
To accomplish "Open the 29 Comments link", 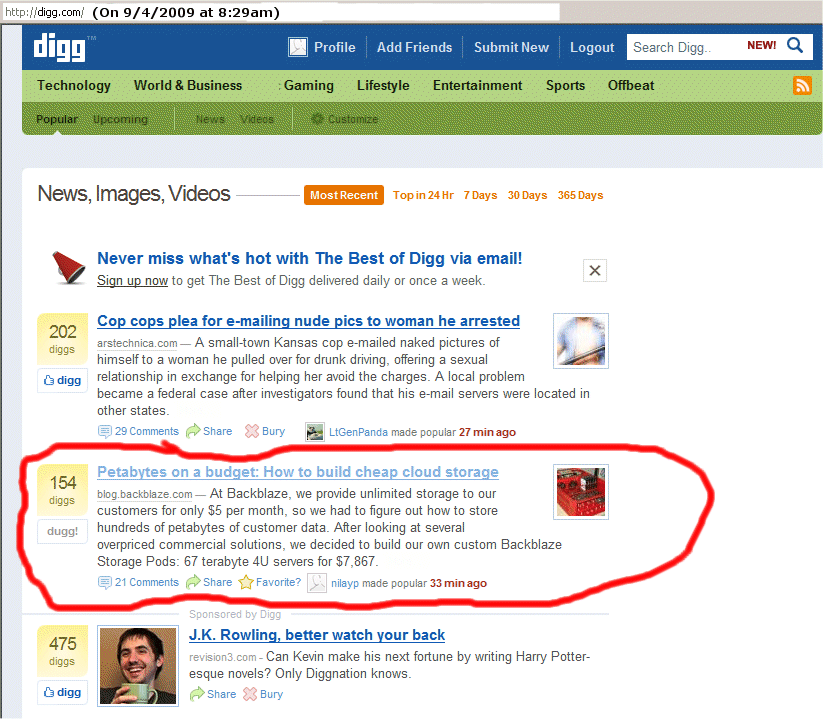I will [146, 431].
